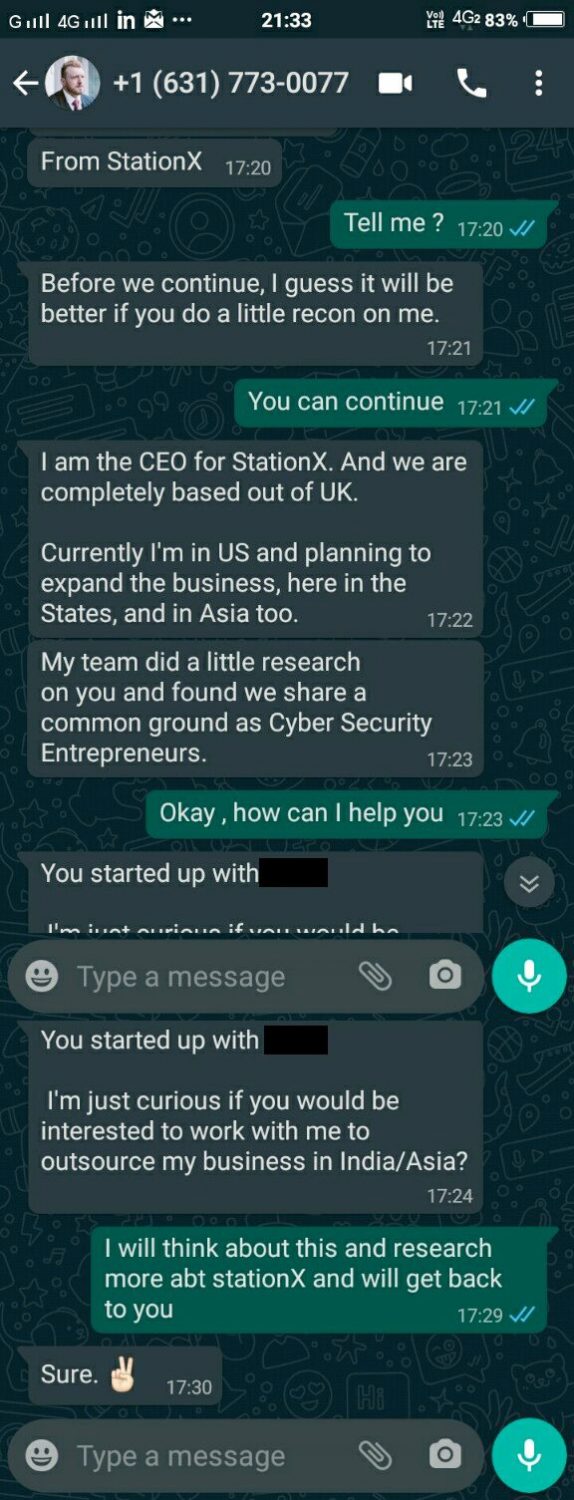
Task: Select the 'Sure.' message bubble
Action: pos(124,1378)
